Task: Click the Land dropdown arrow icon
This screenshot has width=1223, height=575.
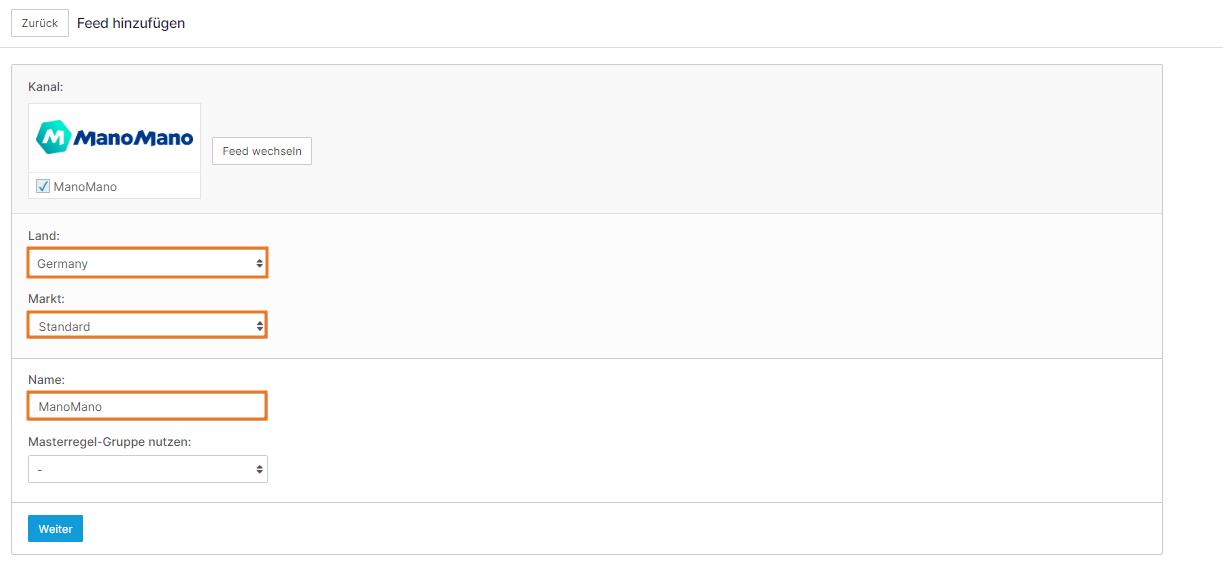Action: coord(259,264)
